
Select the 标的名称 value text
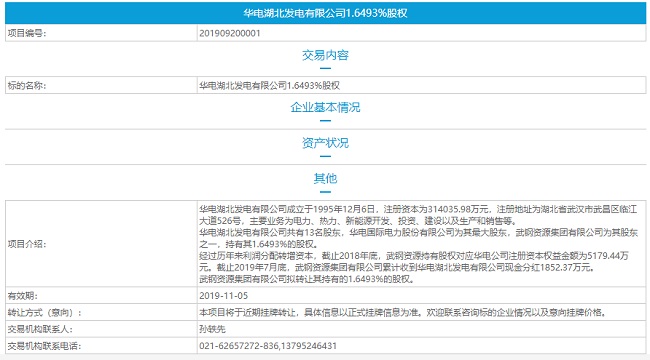pyautogui.click(x=269, y=85)
